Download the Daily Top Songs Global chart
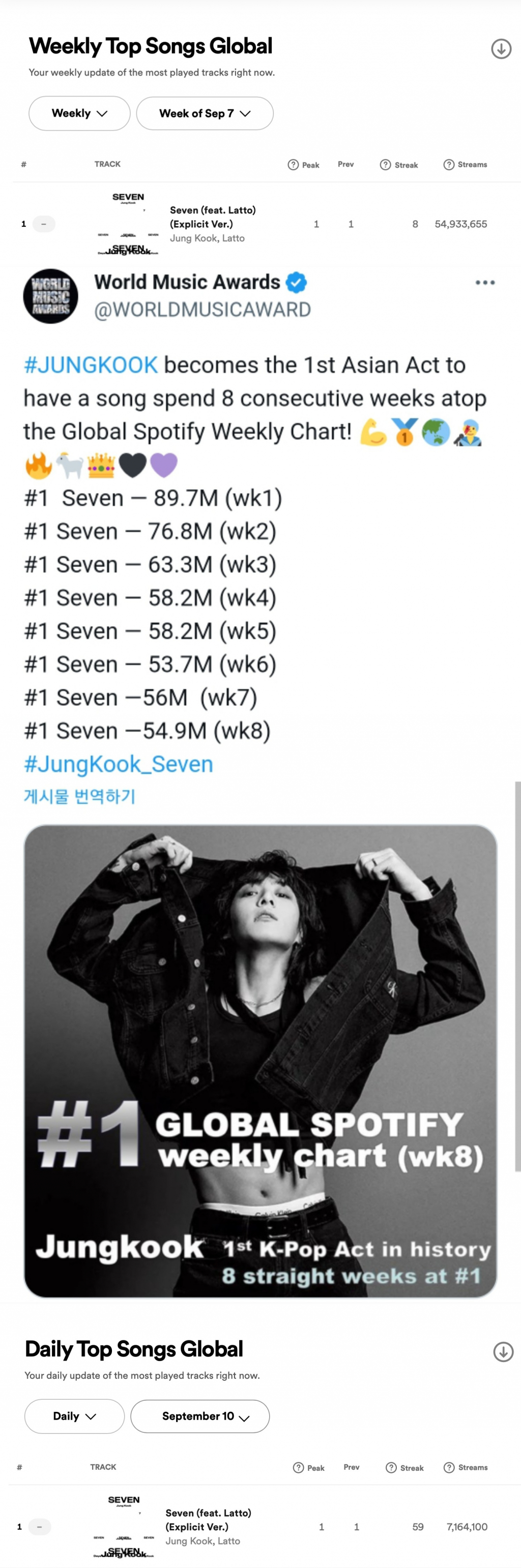The height and width of the screenshot is (1568, 521). [x=503, y=1351]
